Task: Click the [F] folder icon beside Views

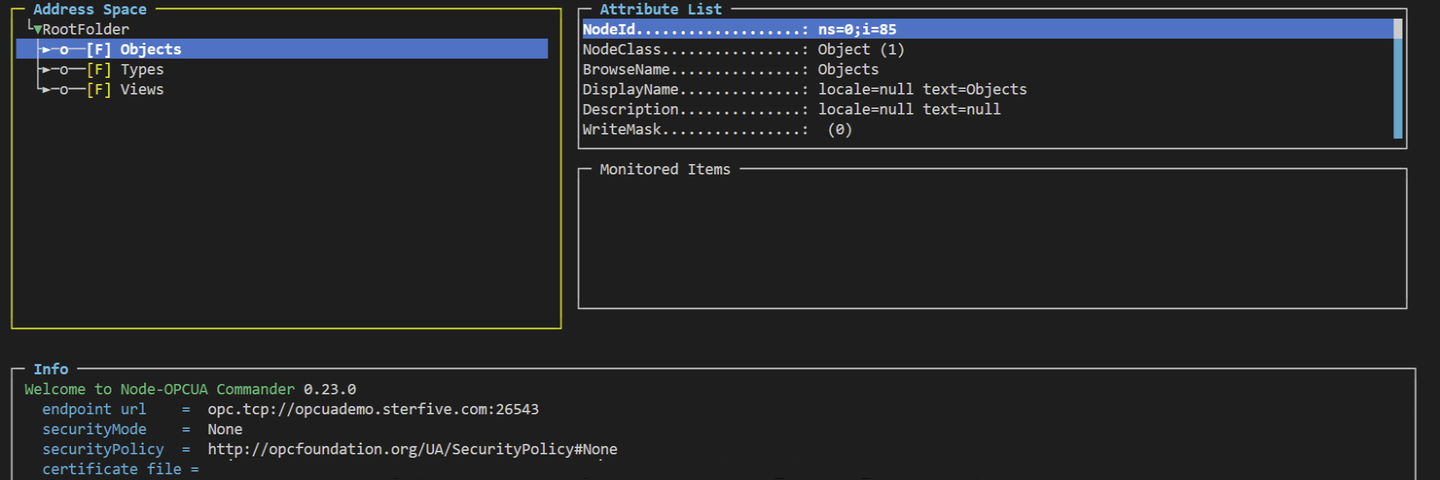Action: [x=98, y=90]
